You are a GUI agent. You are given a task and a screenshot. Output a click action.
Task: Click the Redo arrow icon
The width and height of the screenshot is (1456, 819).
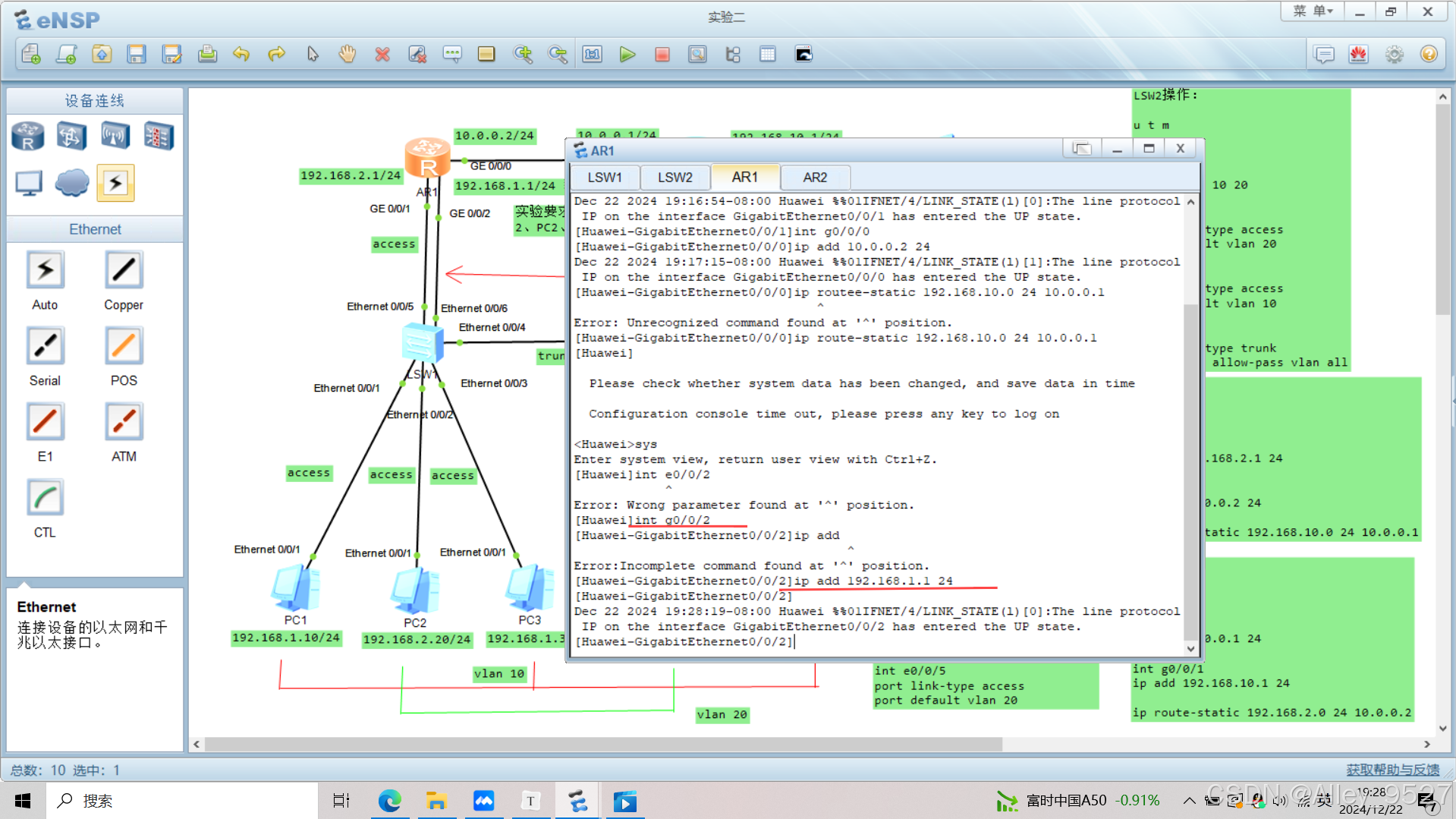pyautogui.click(x=277, y=54)
